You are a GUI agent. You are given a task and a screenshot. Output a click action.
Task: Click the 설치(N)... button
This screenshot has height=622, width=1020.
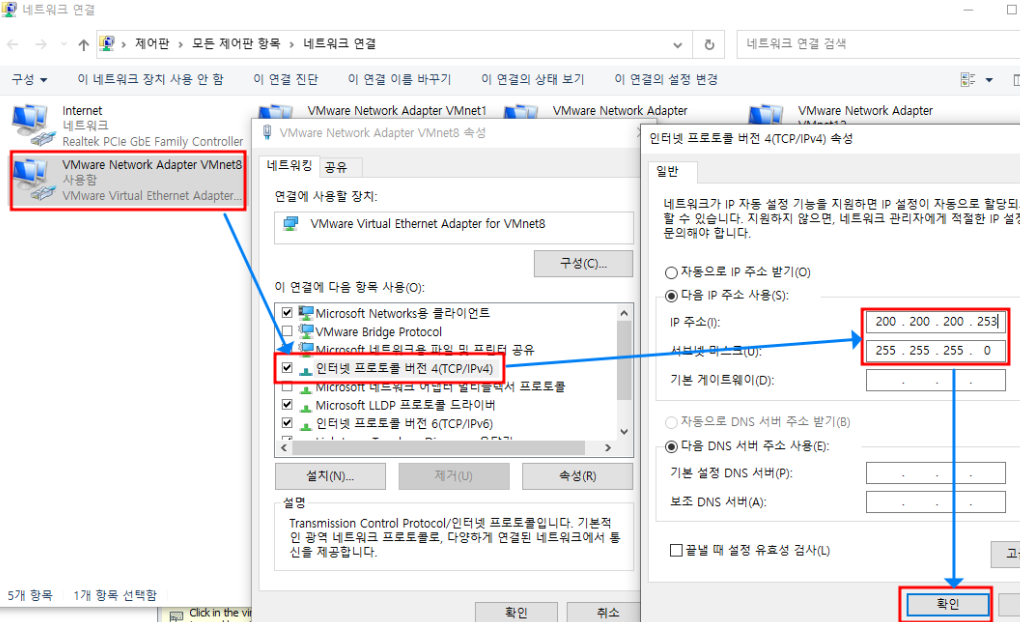(x=330, y=476)
